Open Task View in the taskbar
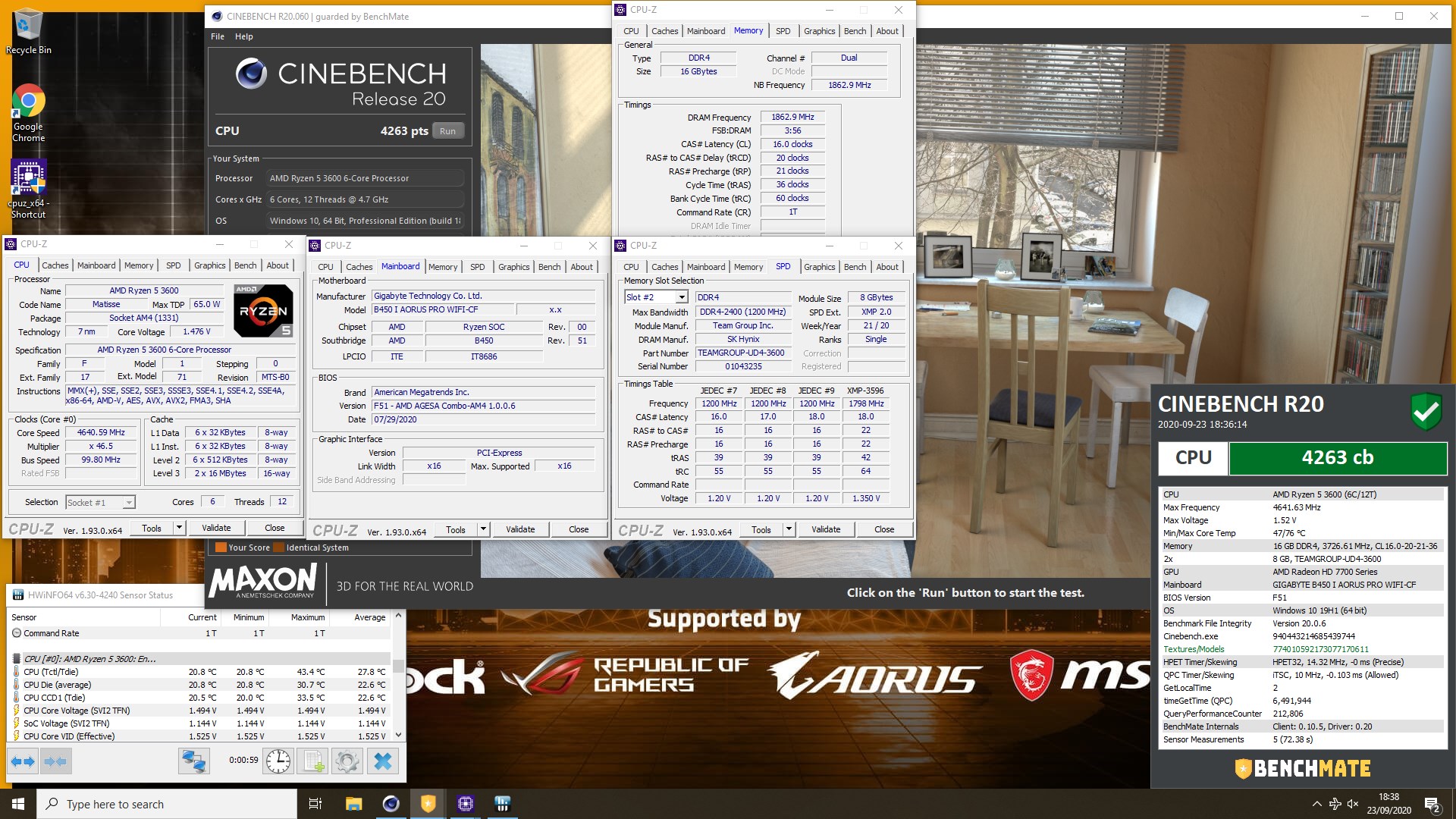 coord(315,804)
